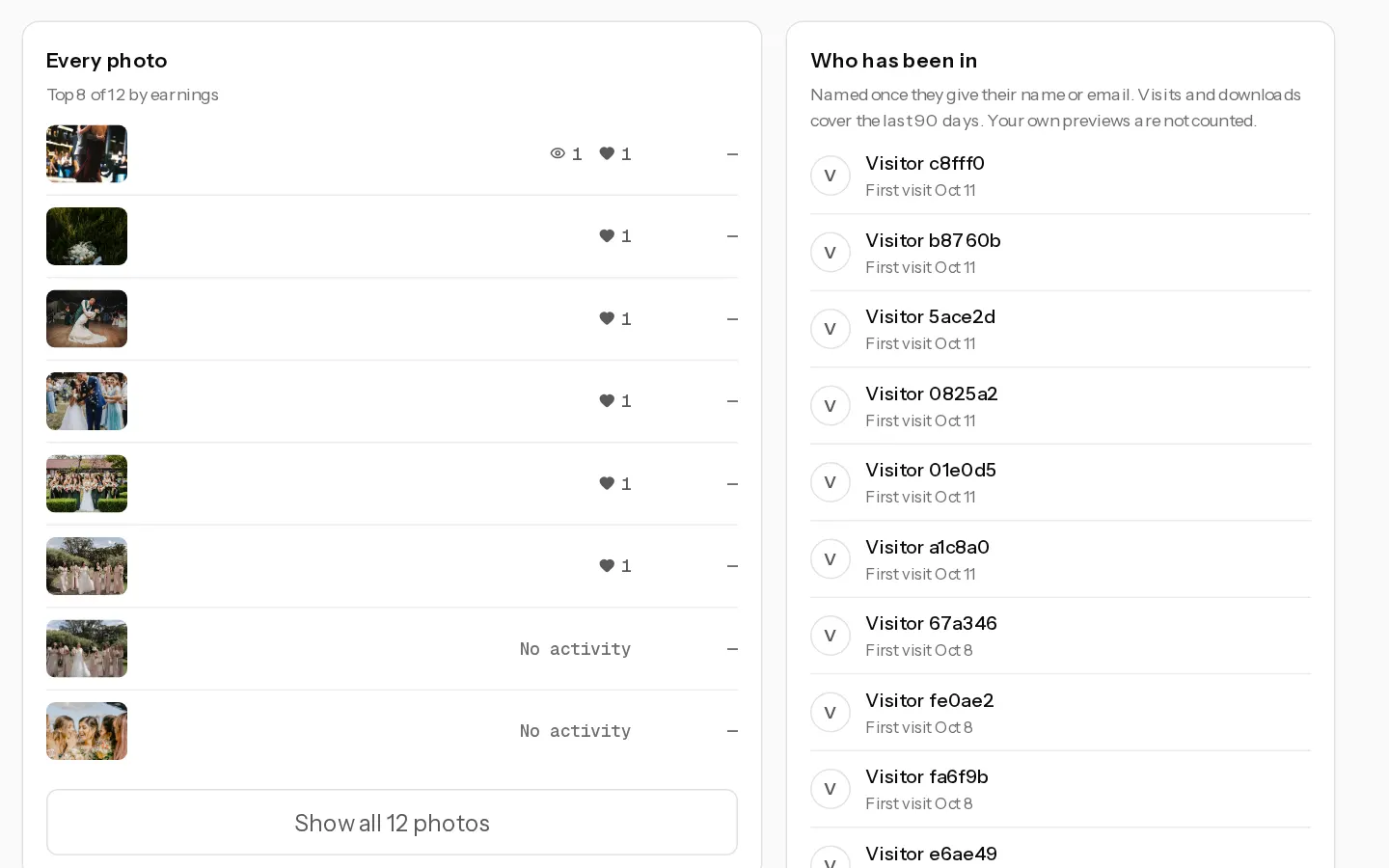Click the name Visitor 01e0d5
This screenshot has width=1389, height=868.
pyautogui.click(x=931, y=470)
